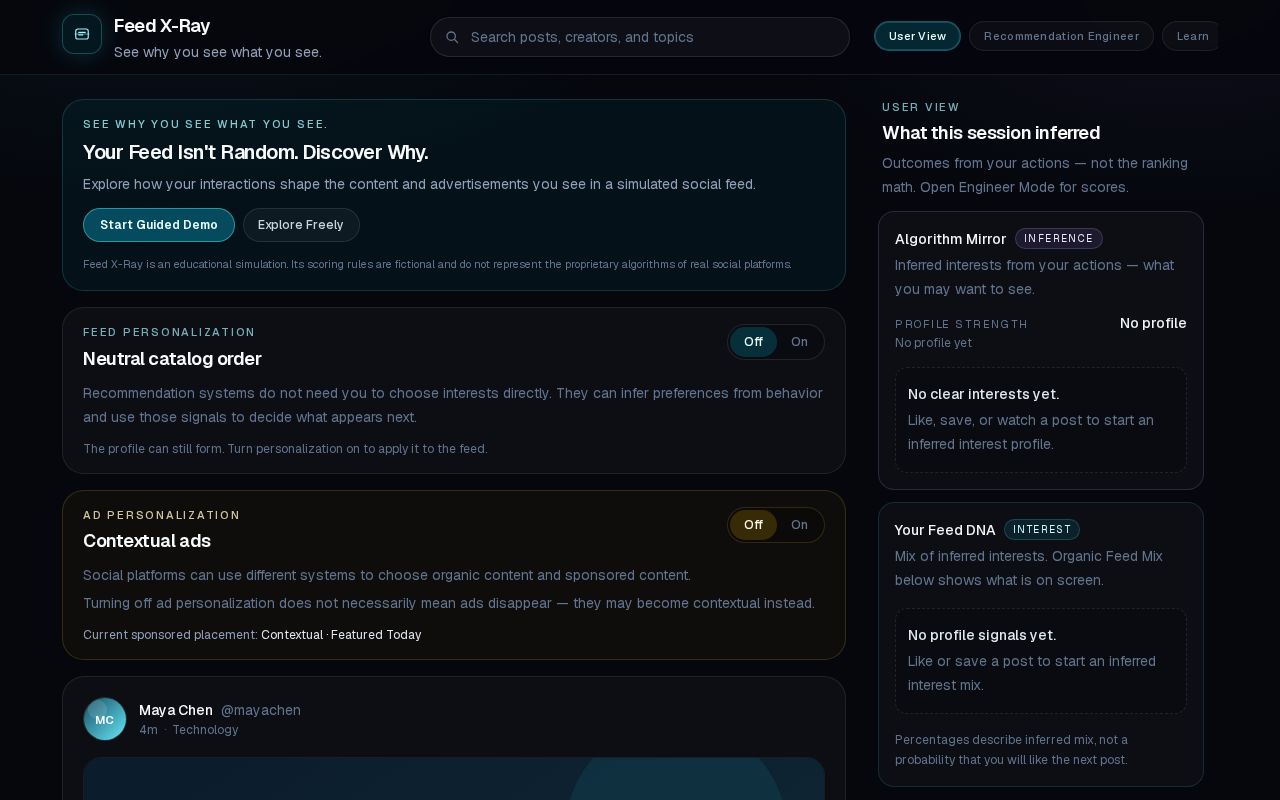Click the 'PROFILE STRENGTH' label
Viewport: 1280px width, 800px height.
(x=961, y=324)
